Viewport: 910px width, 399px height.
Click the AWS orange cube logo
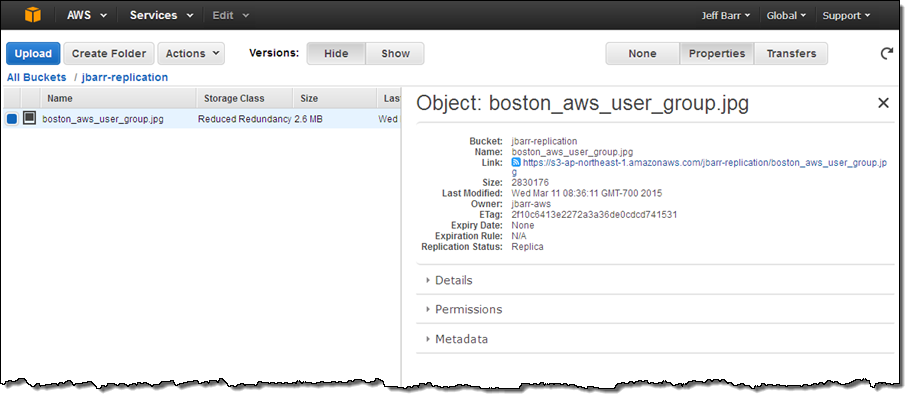click(x=33, y=15)
